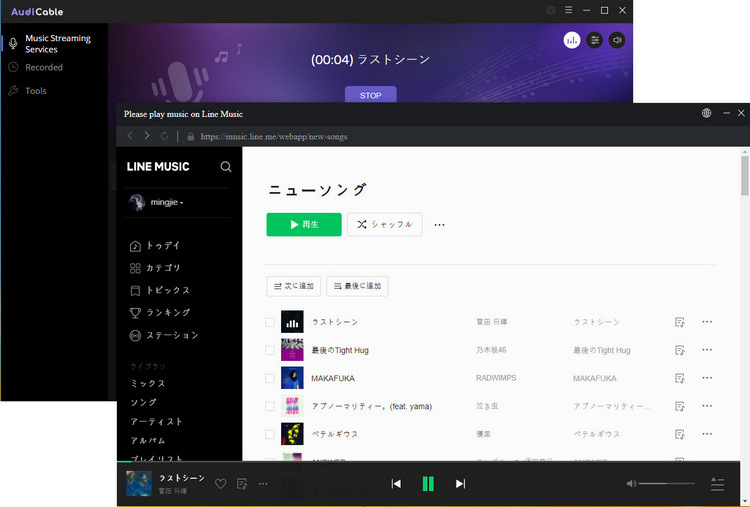Click 次に追加 button
This screenshot has height=507, width=750.
(293, 286)
